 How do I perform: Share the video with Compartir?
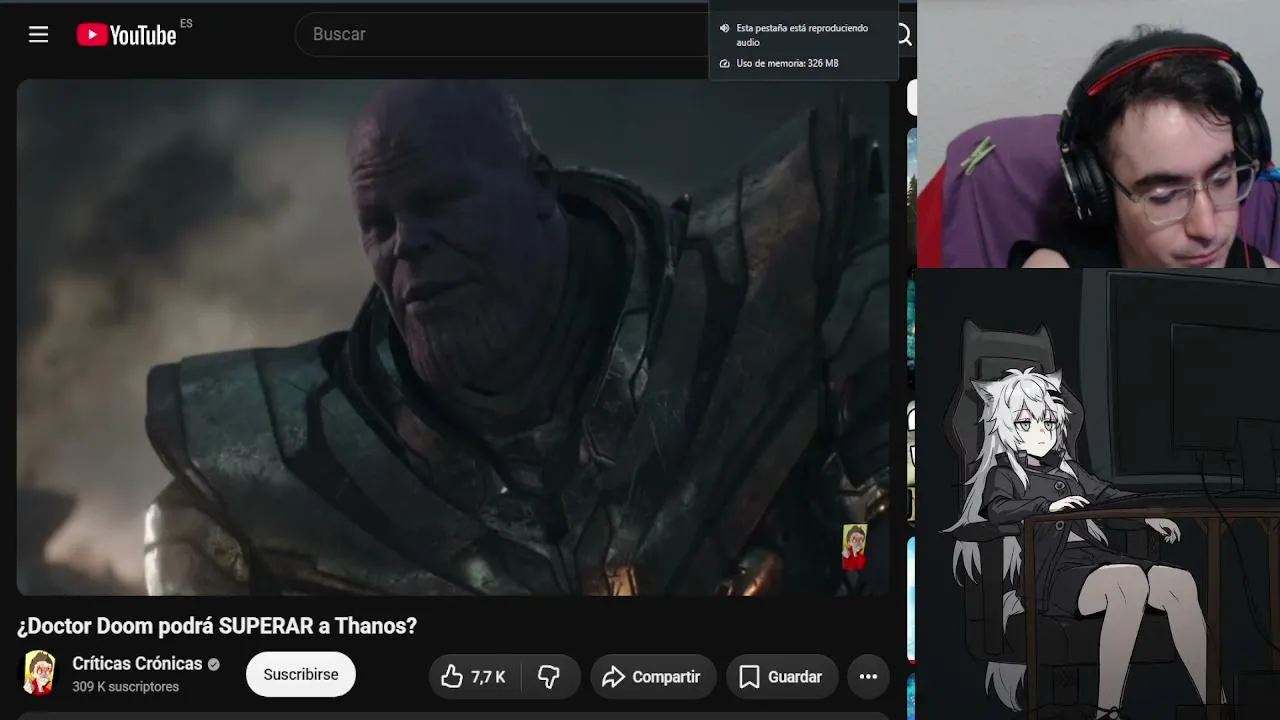[653, 677]
